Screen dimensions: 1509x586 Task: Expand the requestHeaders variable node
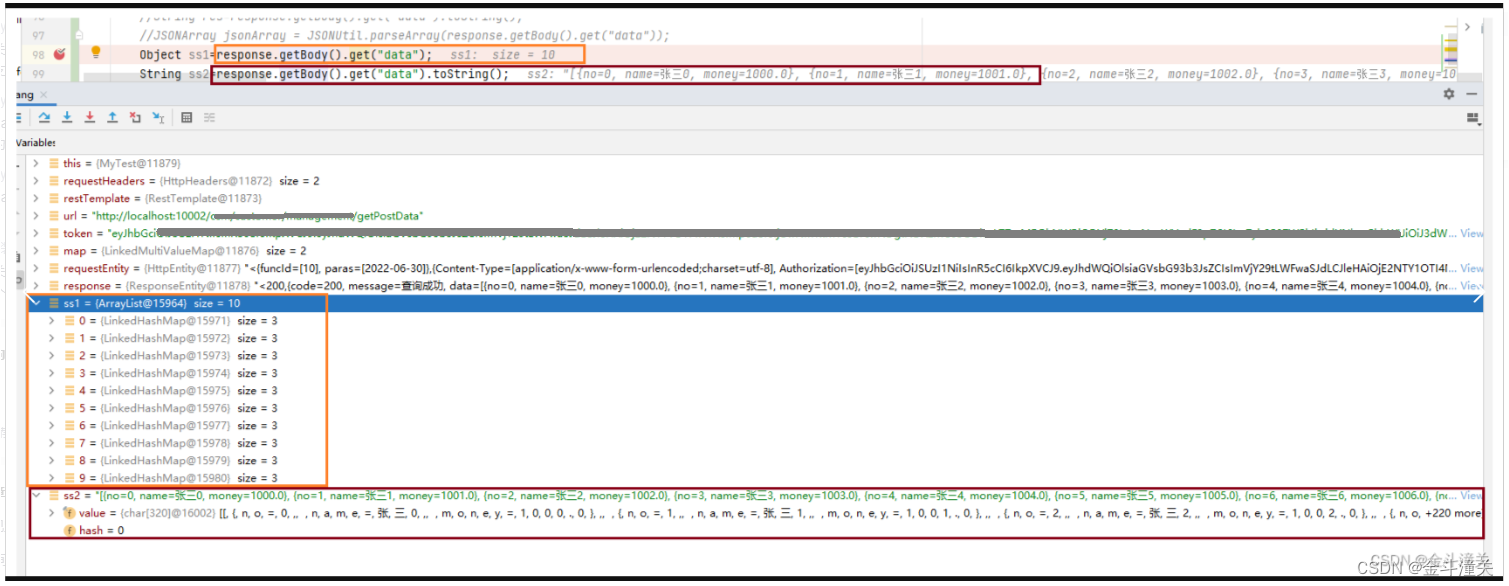[x=37, y=180]
